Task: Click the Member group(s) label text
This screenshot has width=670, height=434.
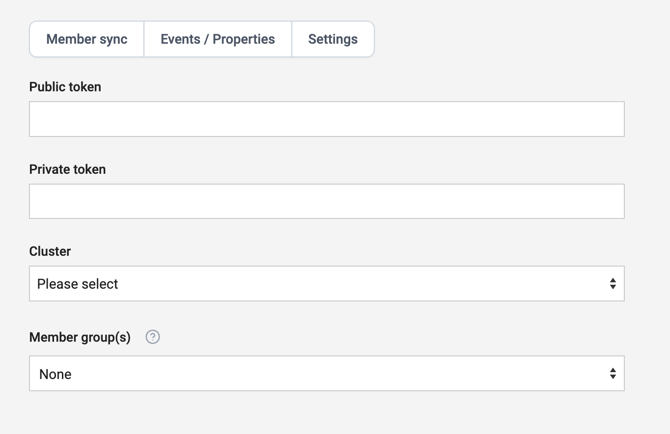Action: pyautogui.click(x=80, y=337)
